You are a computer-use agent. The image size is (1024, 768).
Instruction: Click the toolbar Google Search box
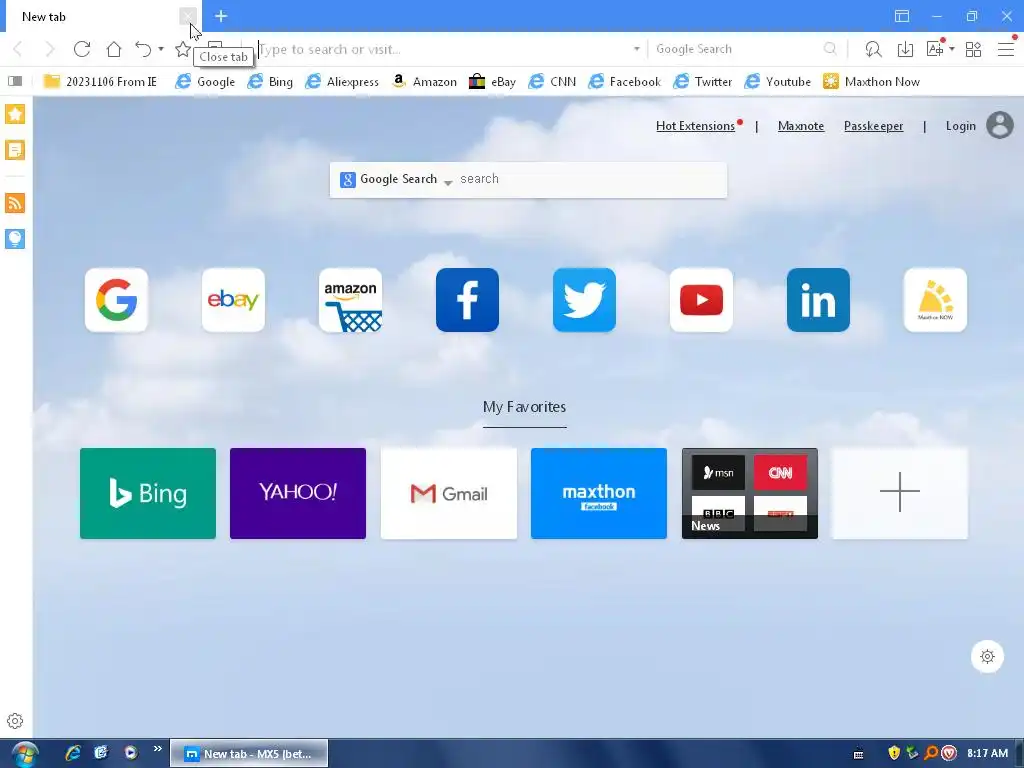[x=738, y=49]
